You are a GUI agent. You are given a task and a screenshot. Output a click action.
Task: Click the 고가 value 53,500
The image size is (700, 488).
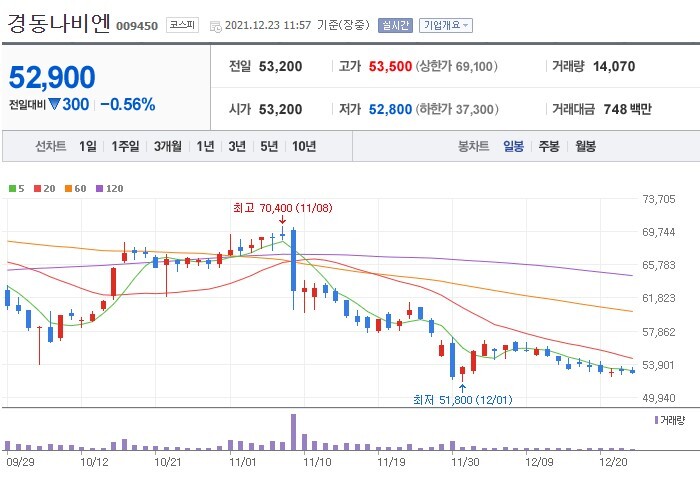tap(390, 67)
